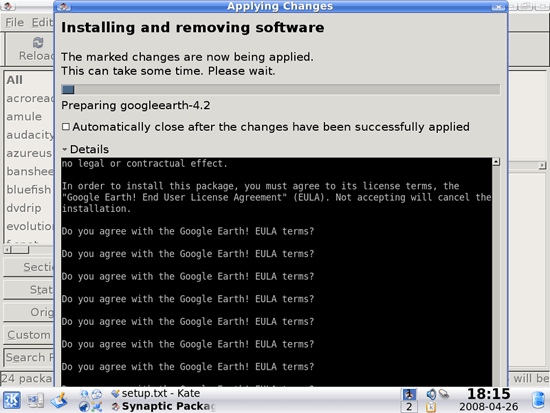550x413 pixels.
Task: Open the trash icon at the panel end
Action: [x=538, y=400]
